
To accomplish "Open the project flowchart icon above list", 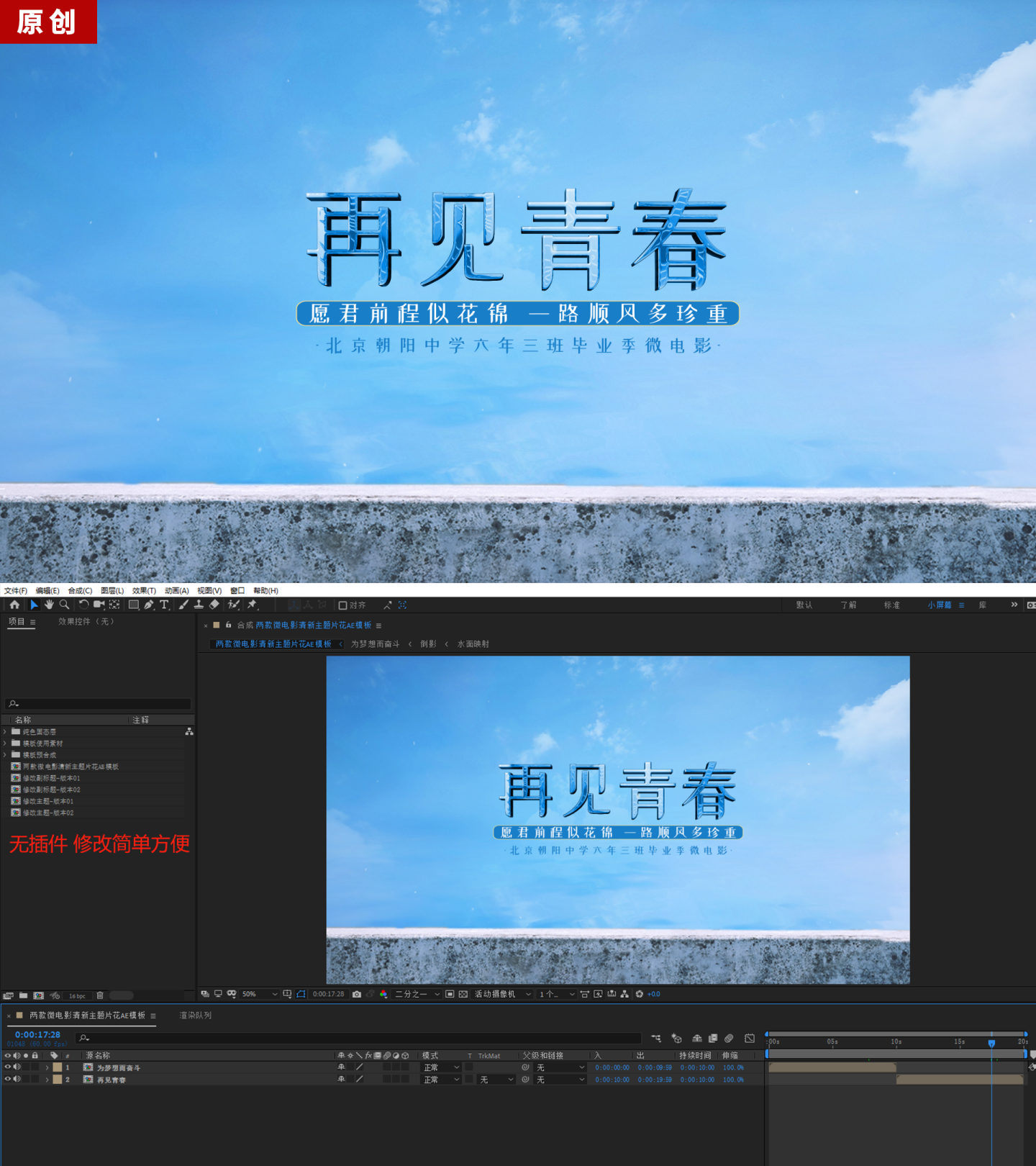I will click(189, 731).
